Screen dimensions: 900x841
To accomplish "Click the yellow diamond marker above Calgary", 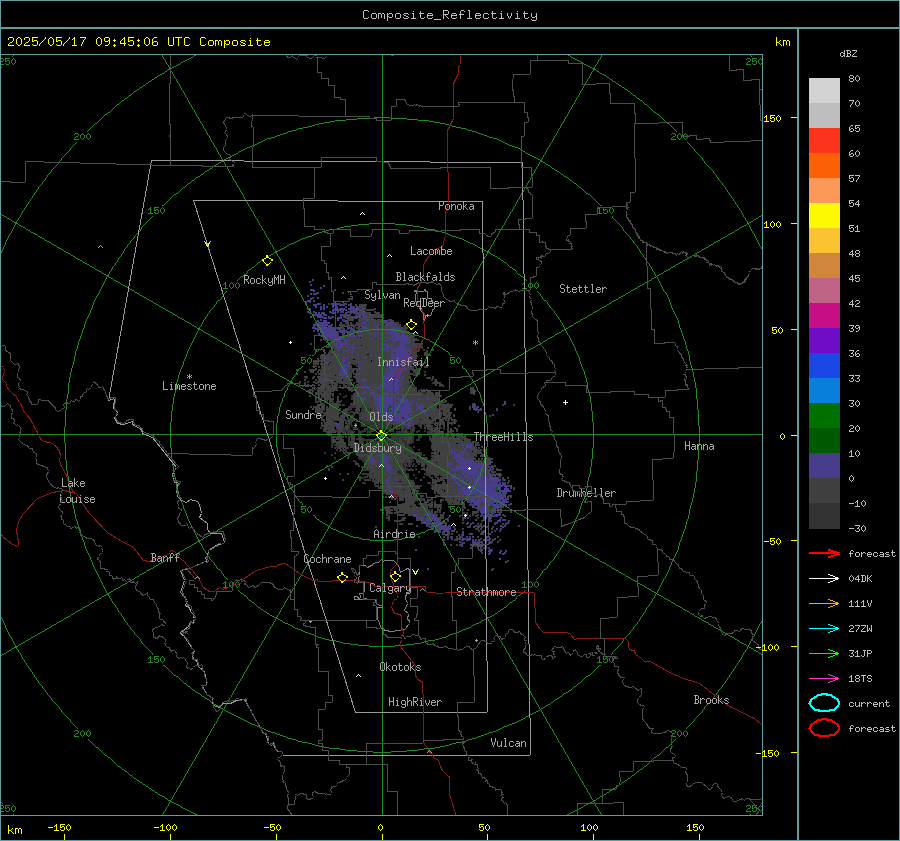I will (395, 576).
